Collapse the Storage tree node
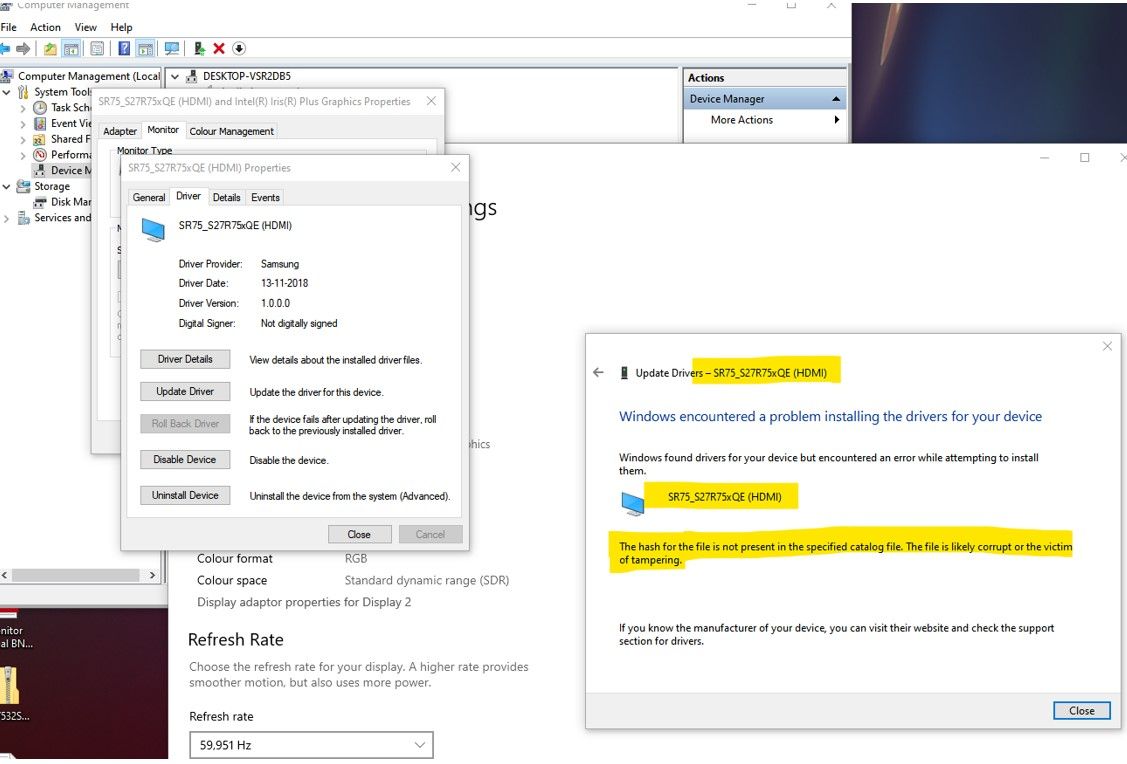The height and width of the screenshot is (764, 1127). click(8, 186)
